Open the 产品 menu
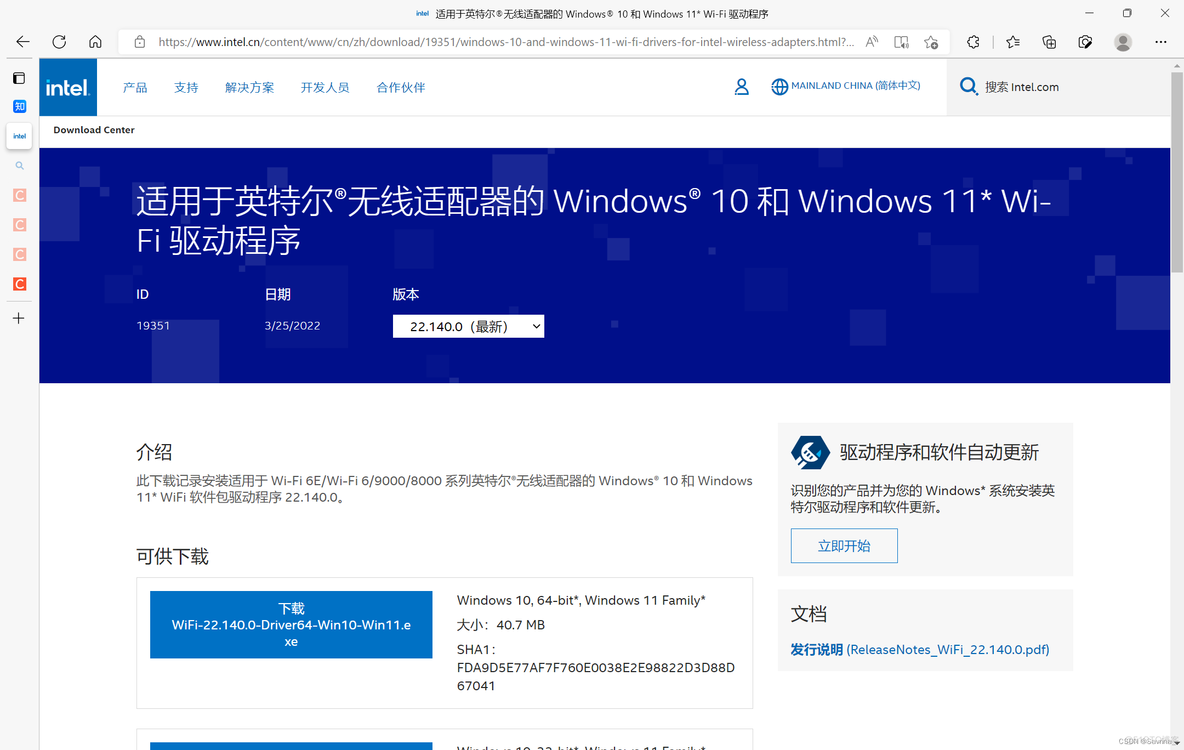Image resolution: width=1184 pixels, height=750 pixels. point(135,88)
